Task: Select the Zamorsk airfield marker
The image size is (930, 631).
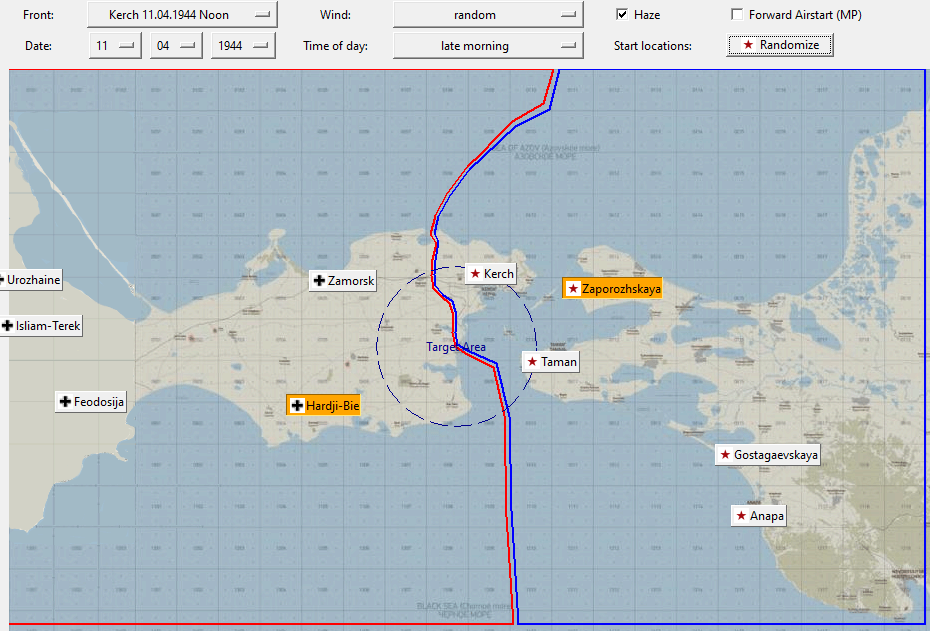Action: 343,281
